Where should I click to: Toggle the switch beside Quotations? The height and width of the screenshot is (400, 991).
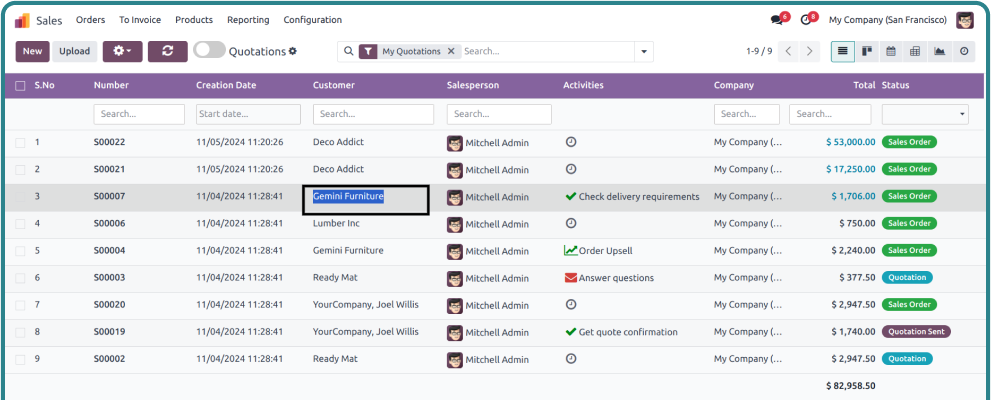tap(209, 51)
